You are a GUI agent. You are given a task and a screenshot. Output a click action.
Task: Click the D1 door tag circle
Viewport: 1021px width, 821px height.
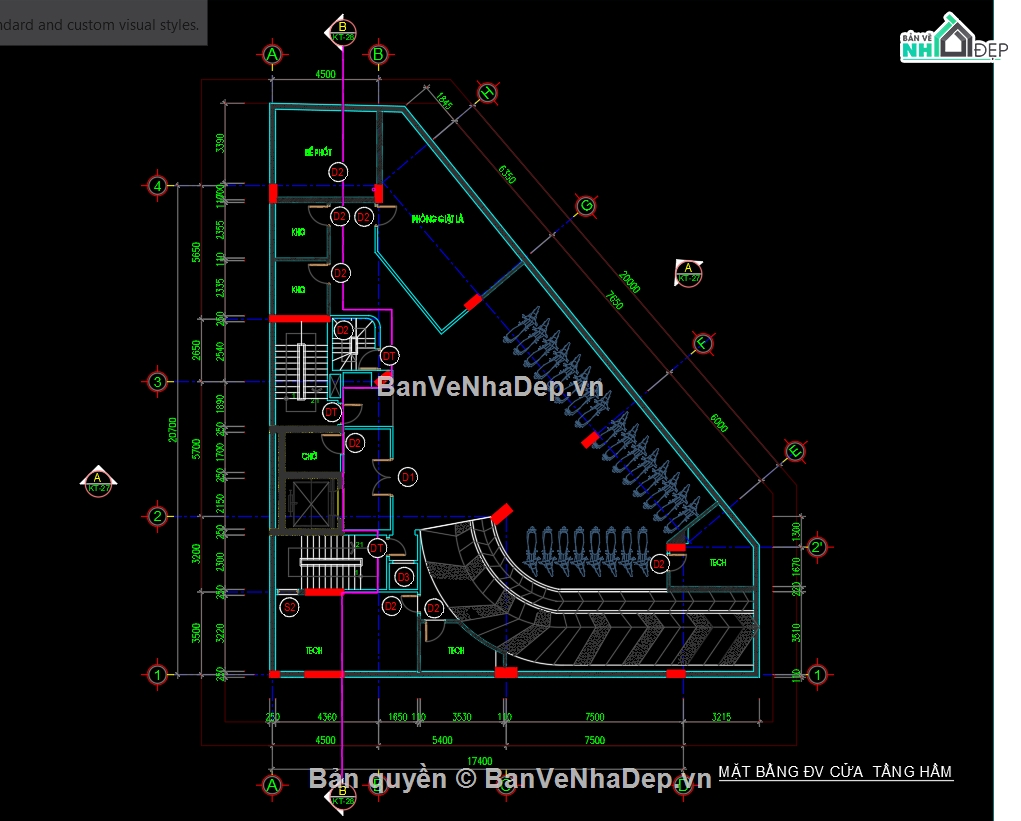(x=407, y=478)
